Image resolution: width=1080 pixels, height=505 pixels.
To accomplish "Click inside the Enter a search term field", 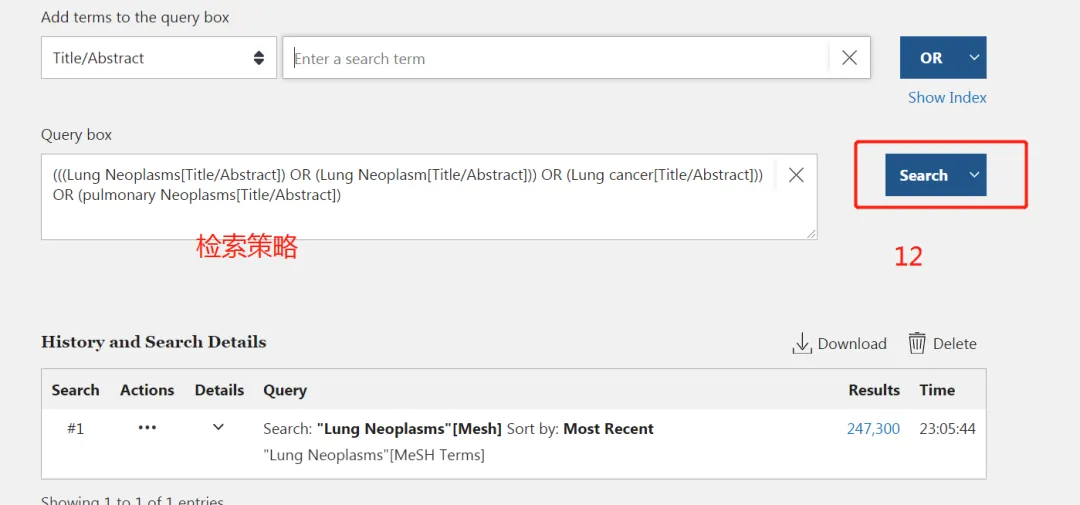I will [555, 58].
